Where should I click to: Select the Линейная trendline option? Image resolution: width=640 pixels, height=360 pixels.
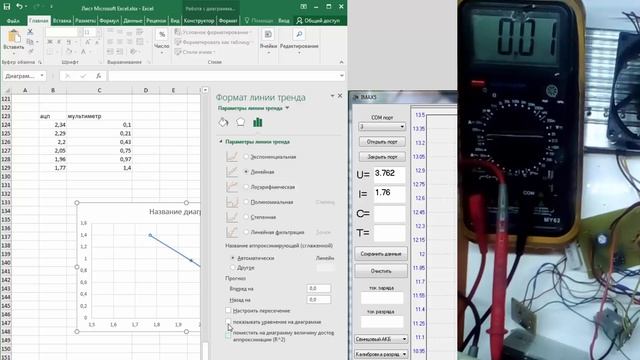[x=246, y=172]
